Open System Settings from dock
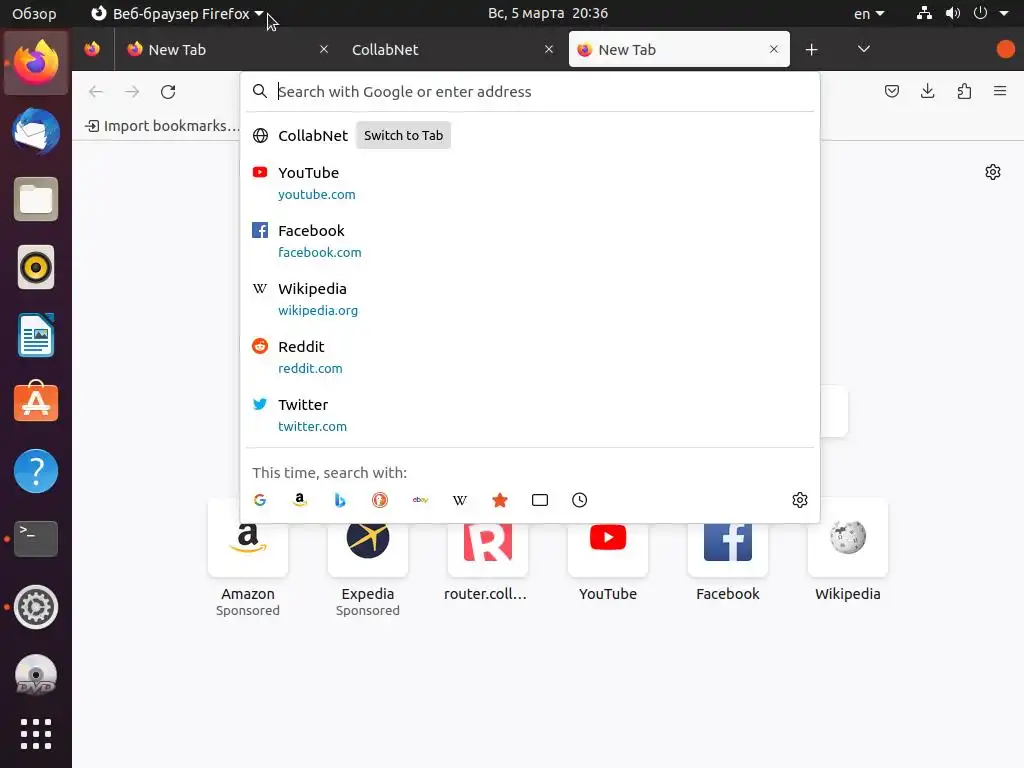This screenshot has height=768, width=1024. (x=36, y=607)
